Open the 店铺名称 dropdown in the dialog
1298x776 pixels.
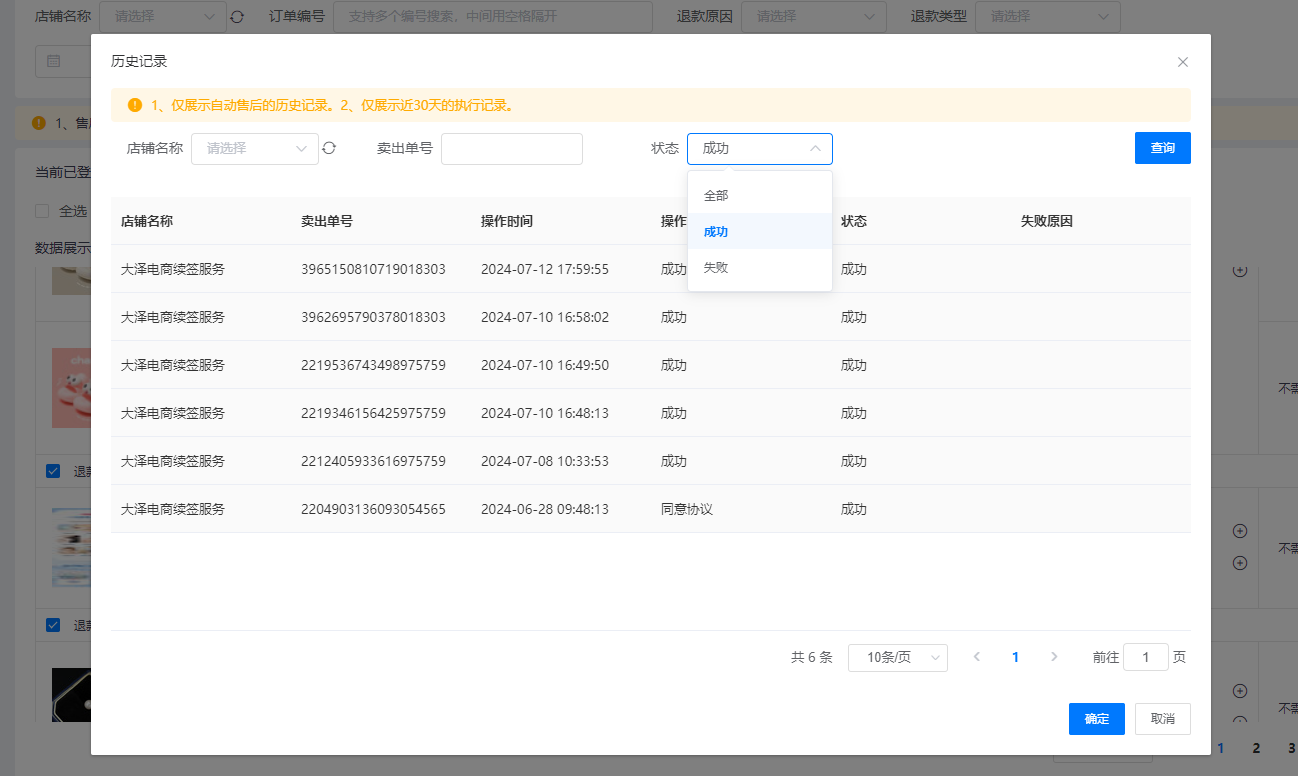tap(255, 148)
